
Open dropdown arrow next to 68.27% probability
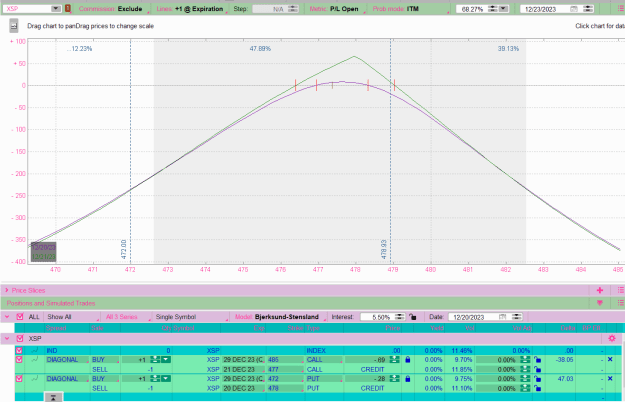[x=504, y=9]
